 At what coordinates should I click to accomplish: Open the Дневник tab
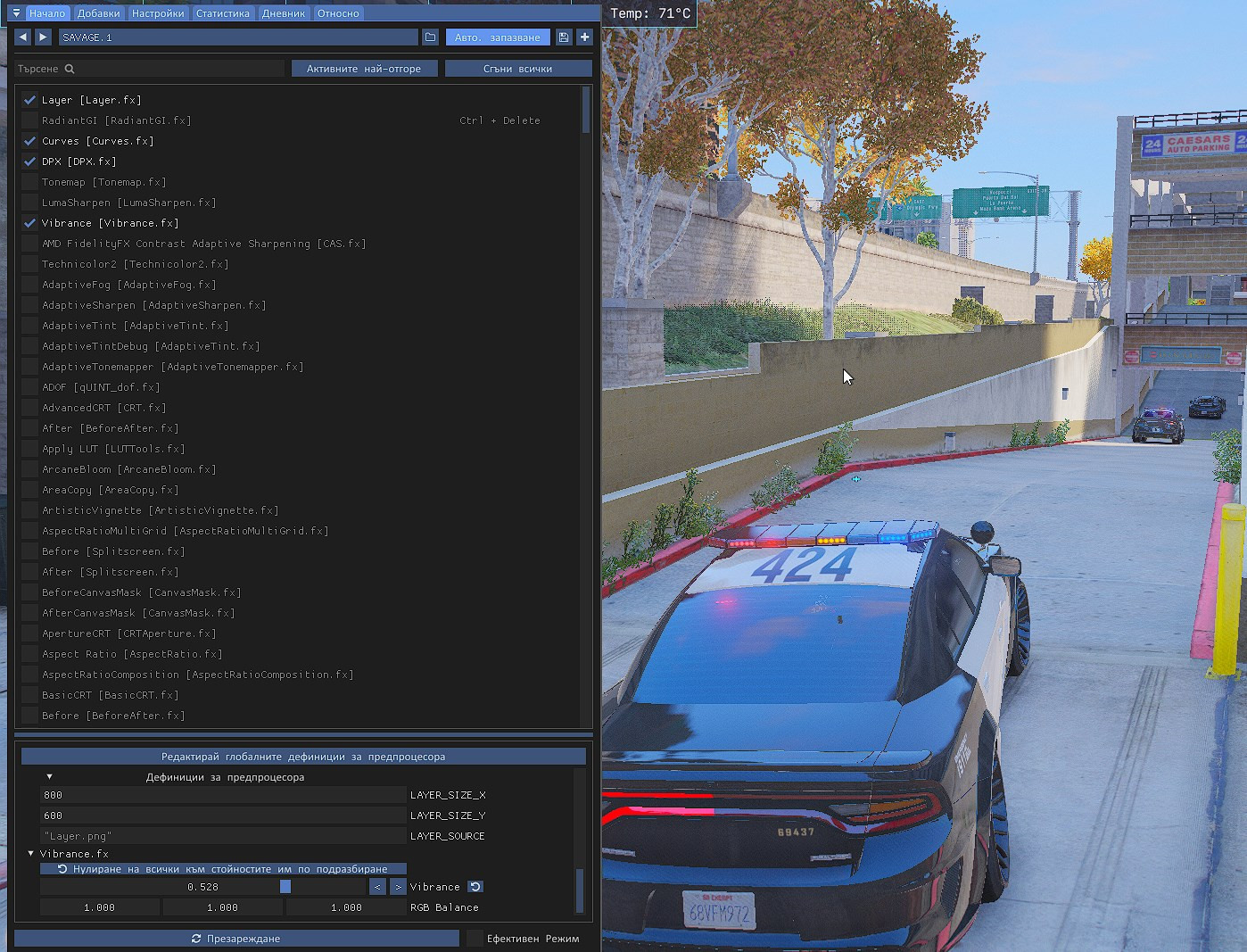tap(284, 13)
